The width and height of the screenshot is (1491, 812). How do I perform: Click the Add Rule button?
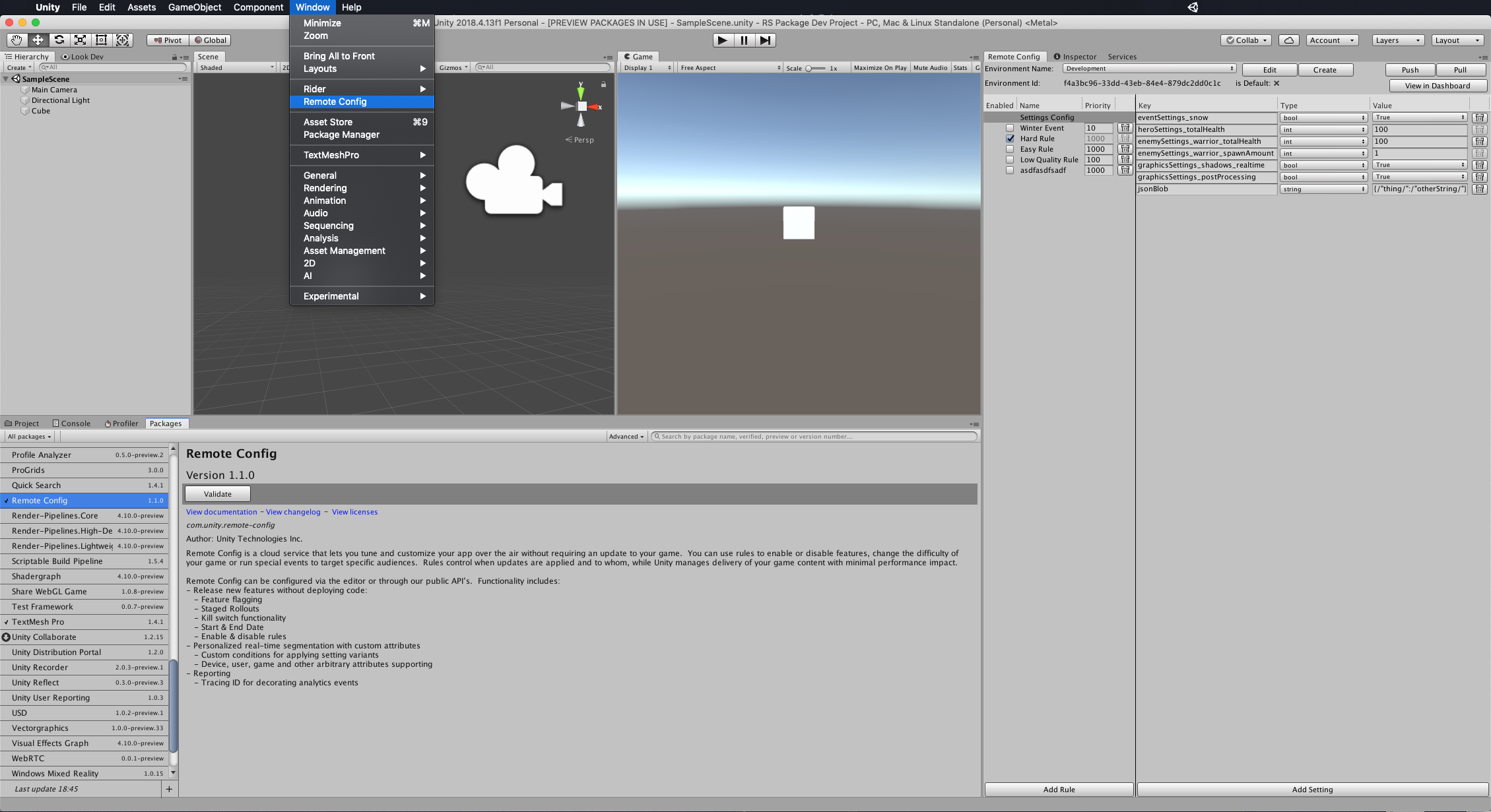(x=1058, y=790)
